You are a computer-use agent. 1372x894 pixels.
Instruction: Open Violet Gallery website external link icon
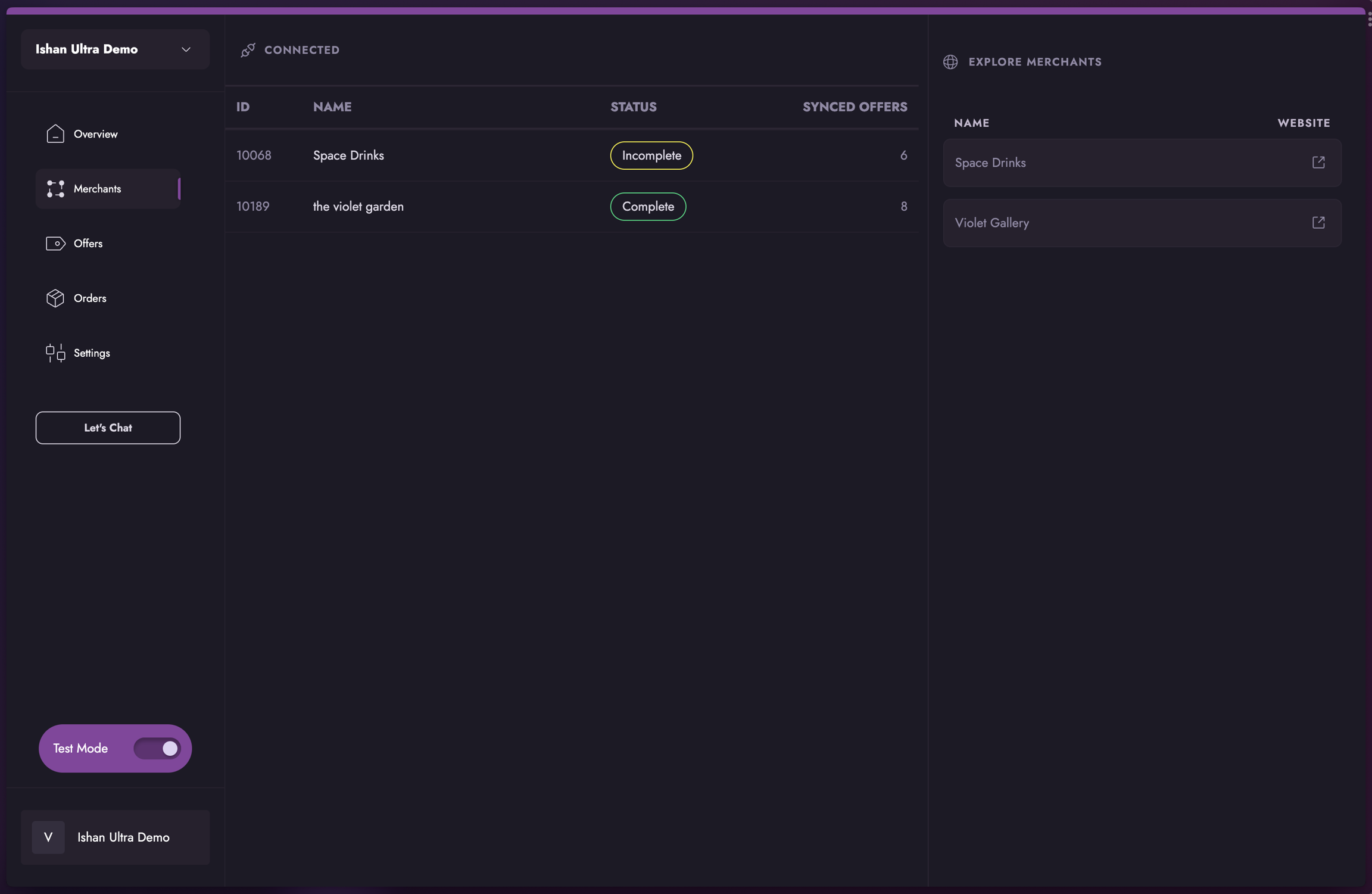click(1318, 223)
